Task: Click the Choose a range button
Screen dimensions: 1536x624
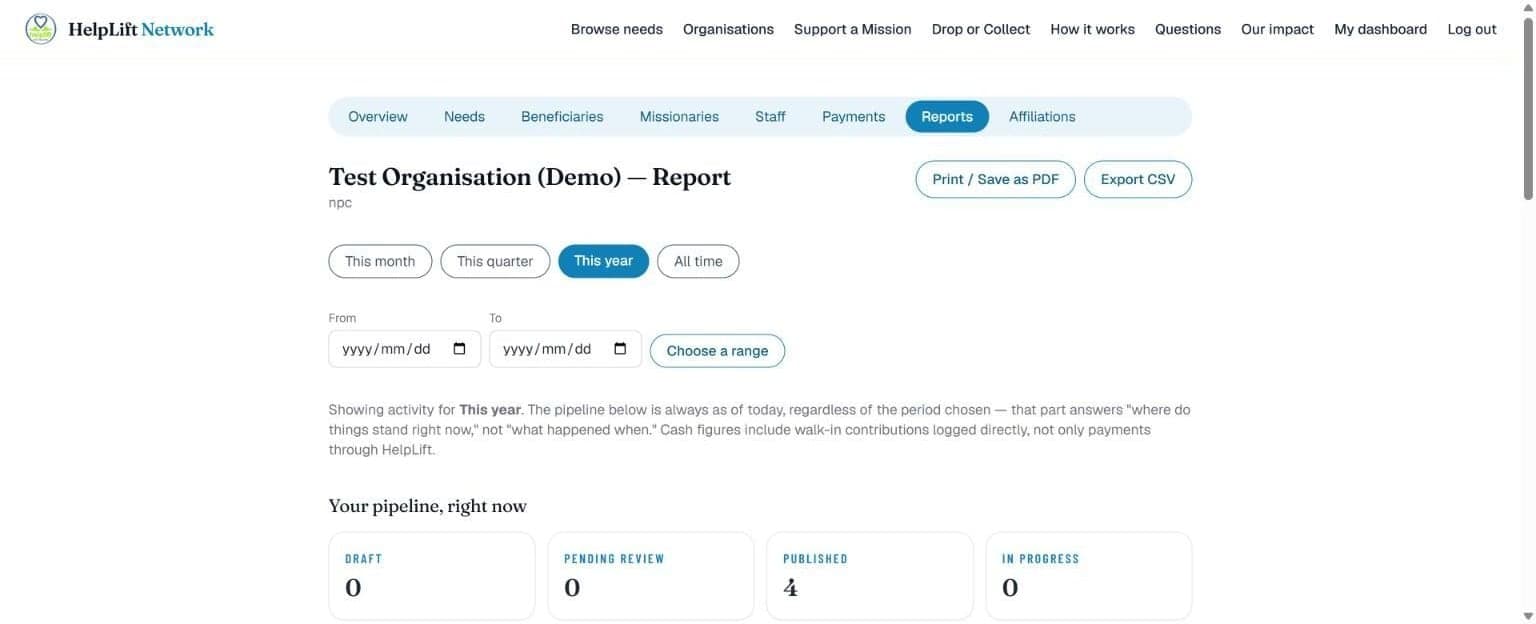Action: (x=717, y=351)
